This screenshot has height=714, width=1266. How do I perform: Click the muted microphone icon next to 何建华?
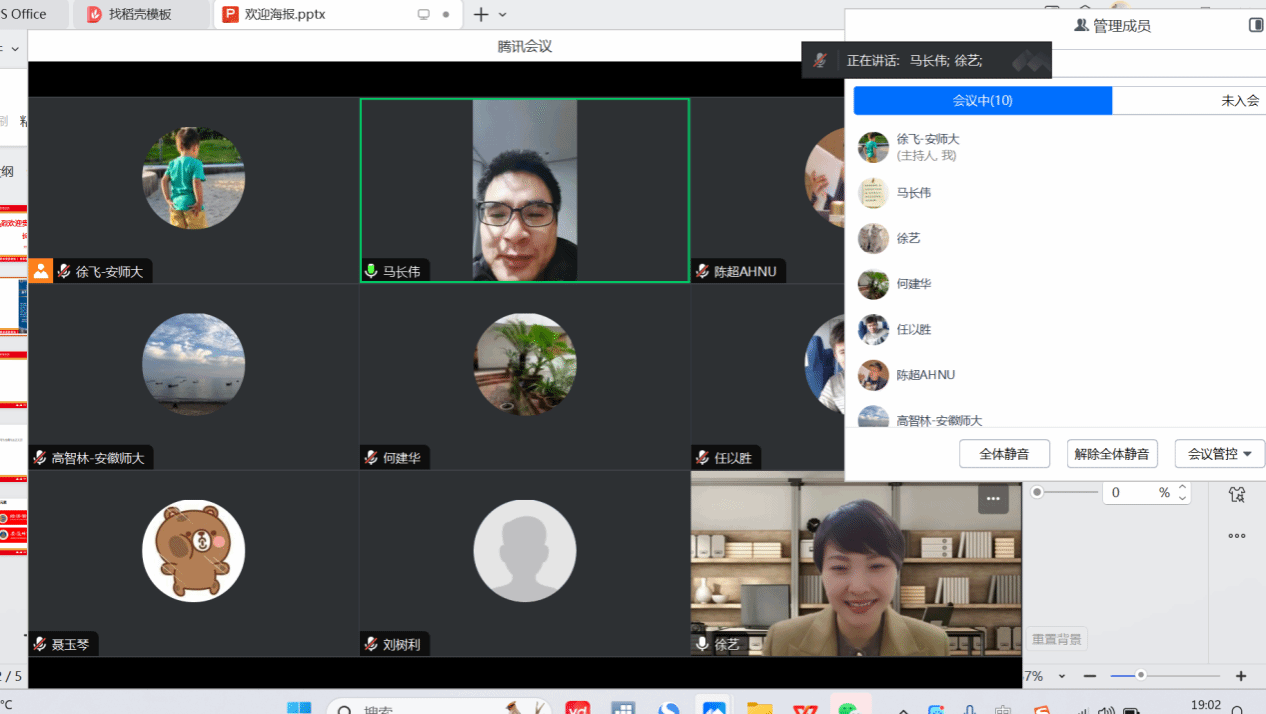371,458
